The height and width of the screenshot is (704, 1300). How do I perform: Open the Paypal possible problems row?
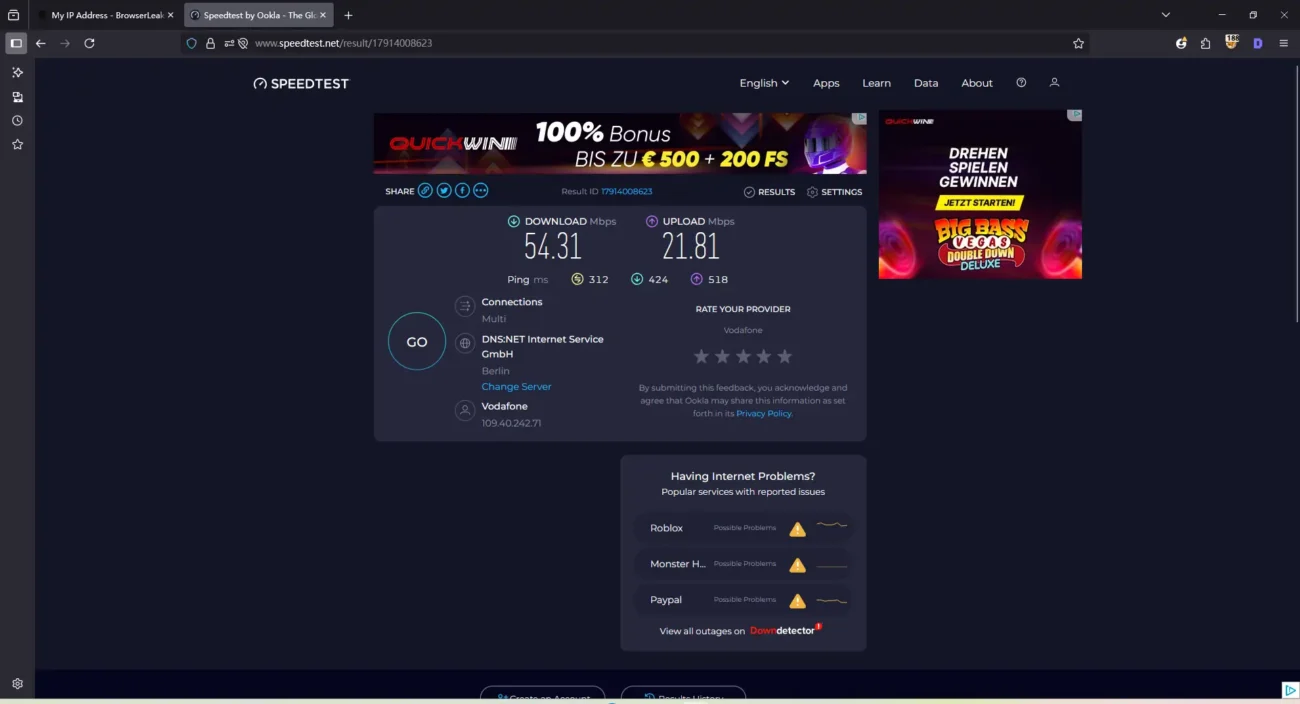(743, 600)
